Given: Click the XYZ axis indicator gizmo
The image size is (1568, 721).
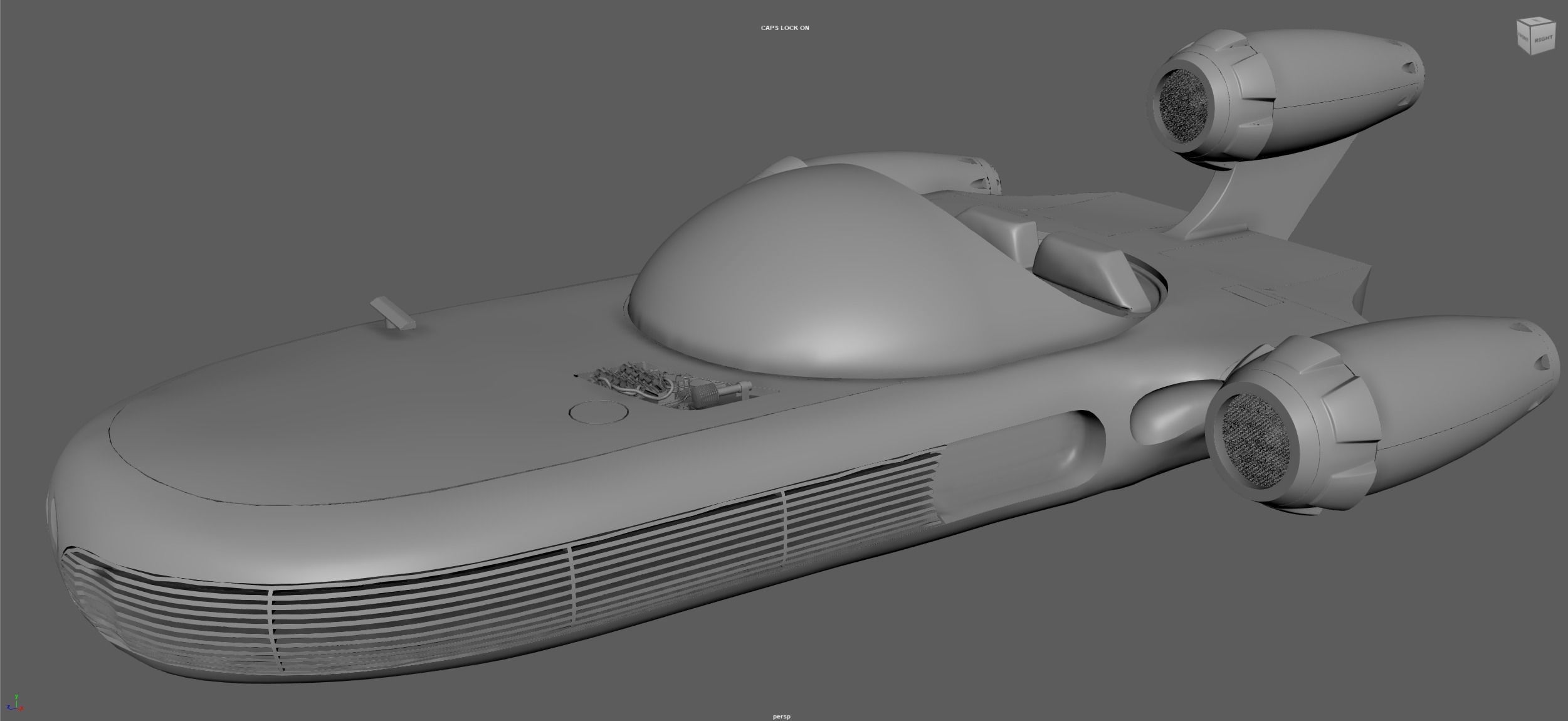Looking at the screenshot, I should [x=16, y=703].
